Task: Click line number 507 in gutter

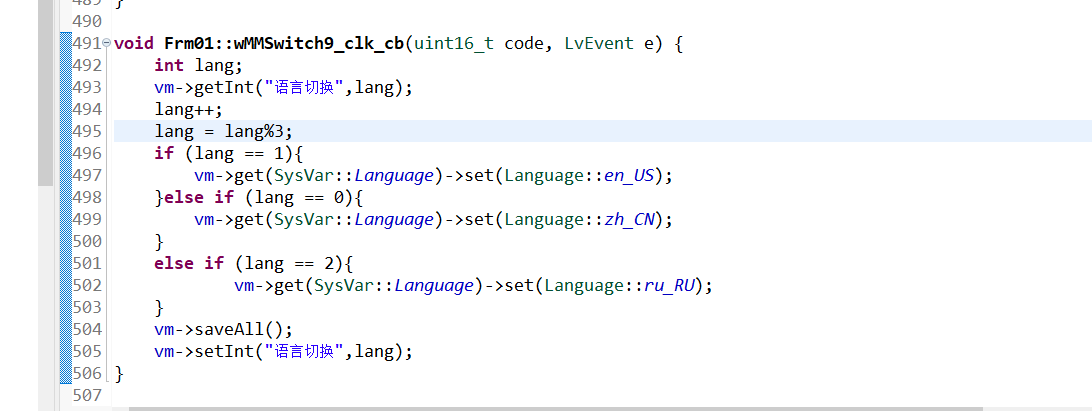Action: coord(87,395)
